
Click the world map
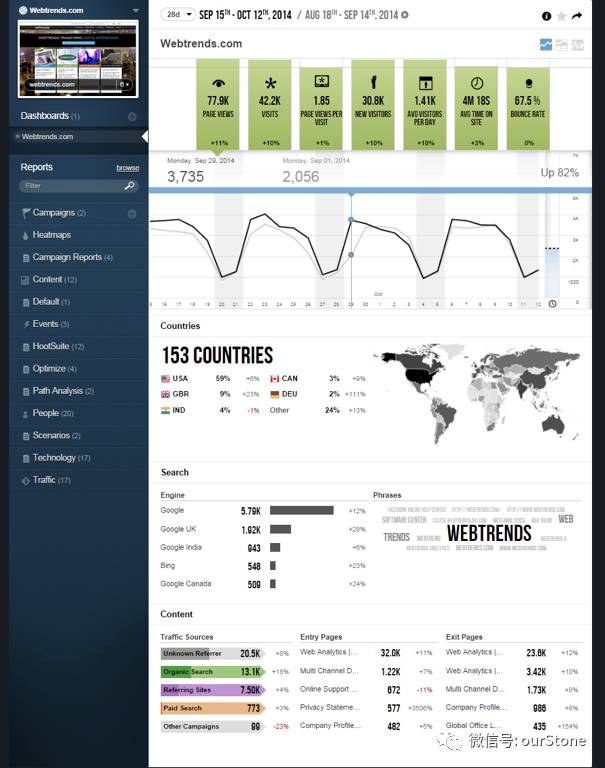[x=476, y=393]
